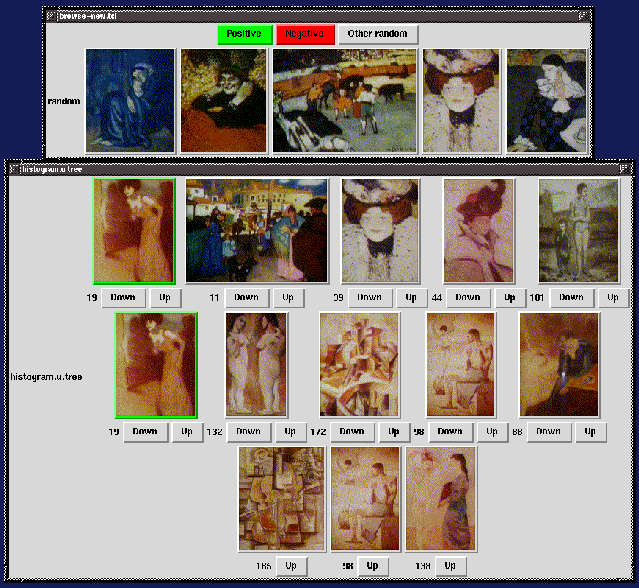Viewport: 639px width, 588px height.
Task: Click the Down button for image 132
Action: [249, 432]
